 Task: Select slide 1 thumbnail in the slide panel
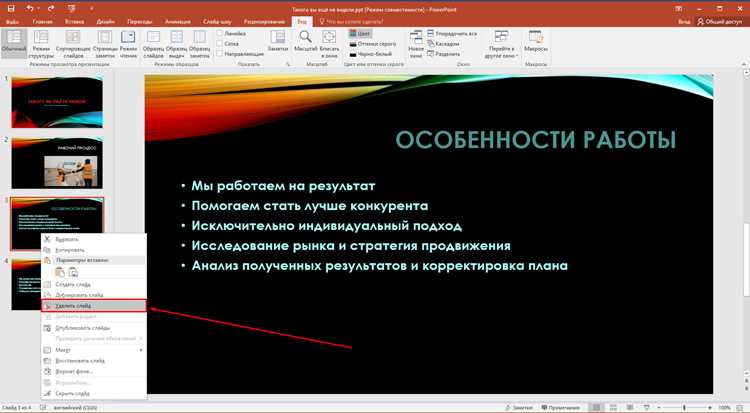coord(57,101)
